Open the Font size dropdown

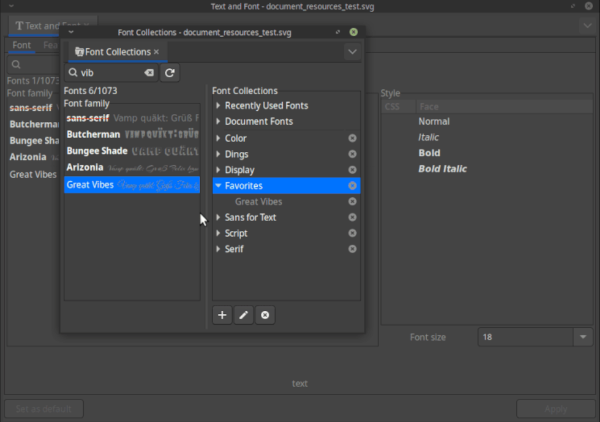[x=584, y=338]
